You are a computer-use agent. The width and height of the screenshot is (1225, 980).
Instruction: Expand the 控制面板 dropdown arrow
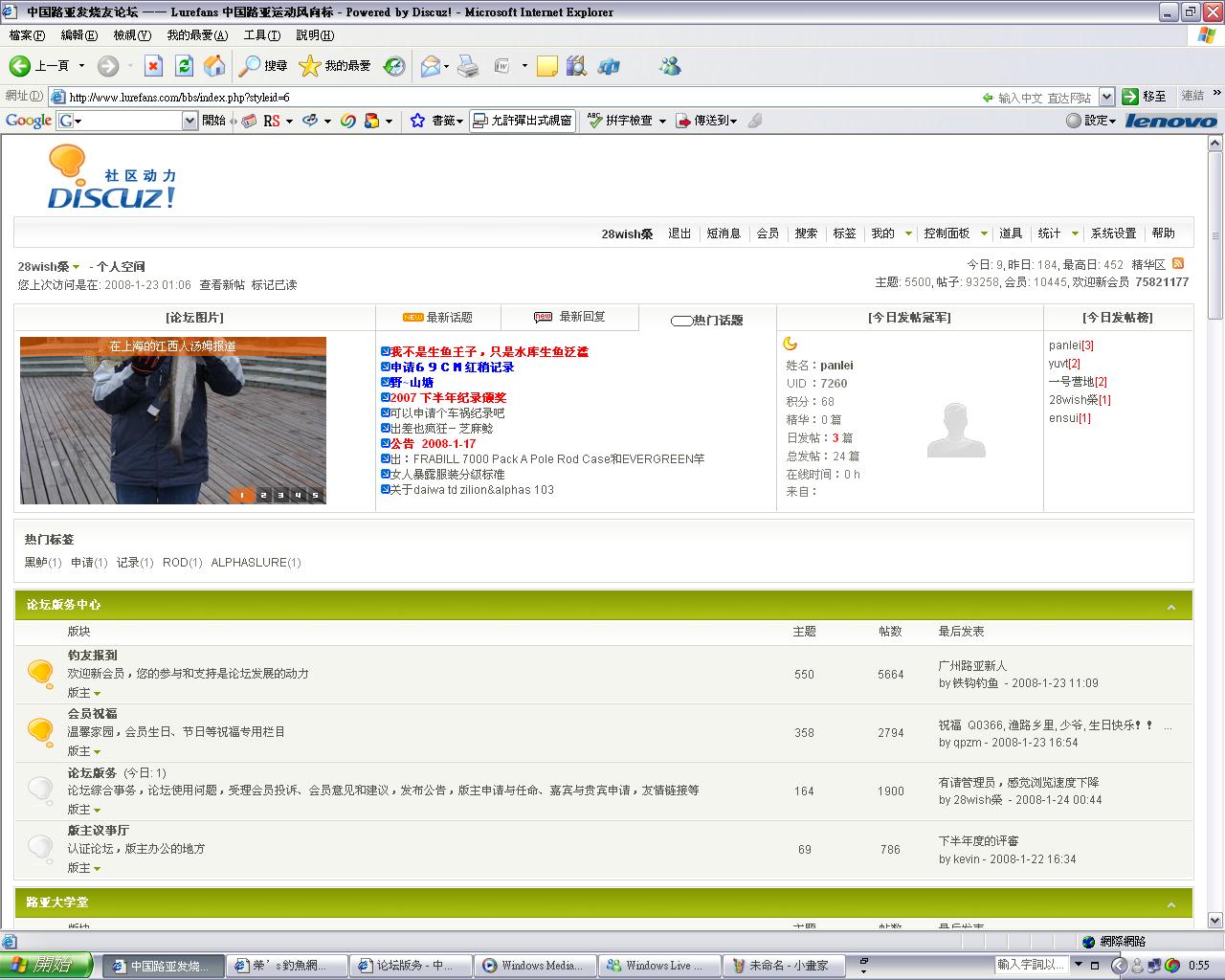[984, 234]
